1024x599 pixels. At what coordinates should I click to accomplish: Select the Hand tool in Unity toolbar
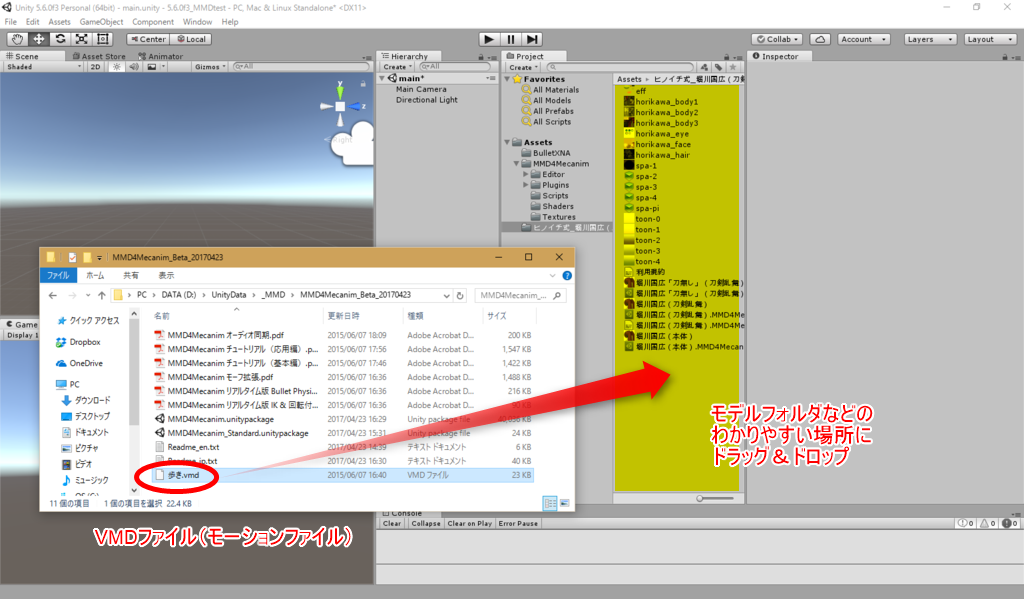[x=18, y=39]
